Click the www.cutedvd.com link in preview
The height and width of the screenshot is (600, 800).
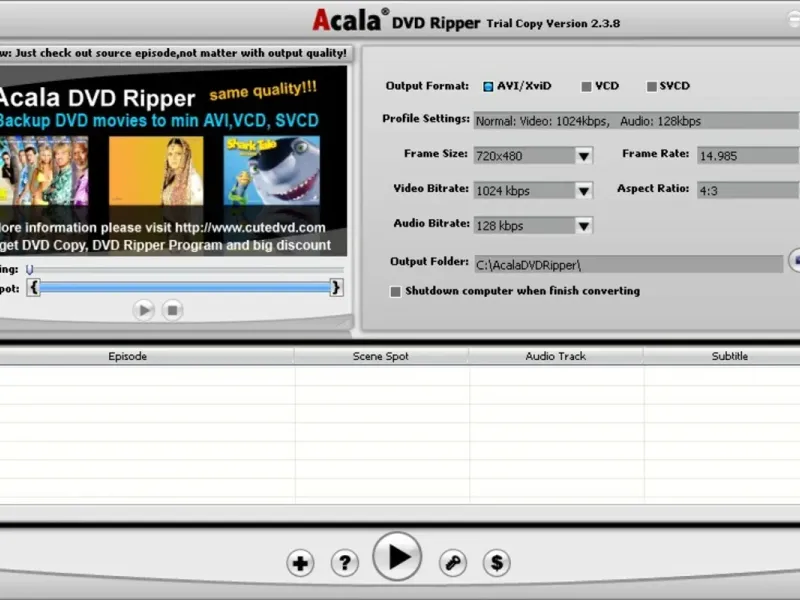[250, 228]
